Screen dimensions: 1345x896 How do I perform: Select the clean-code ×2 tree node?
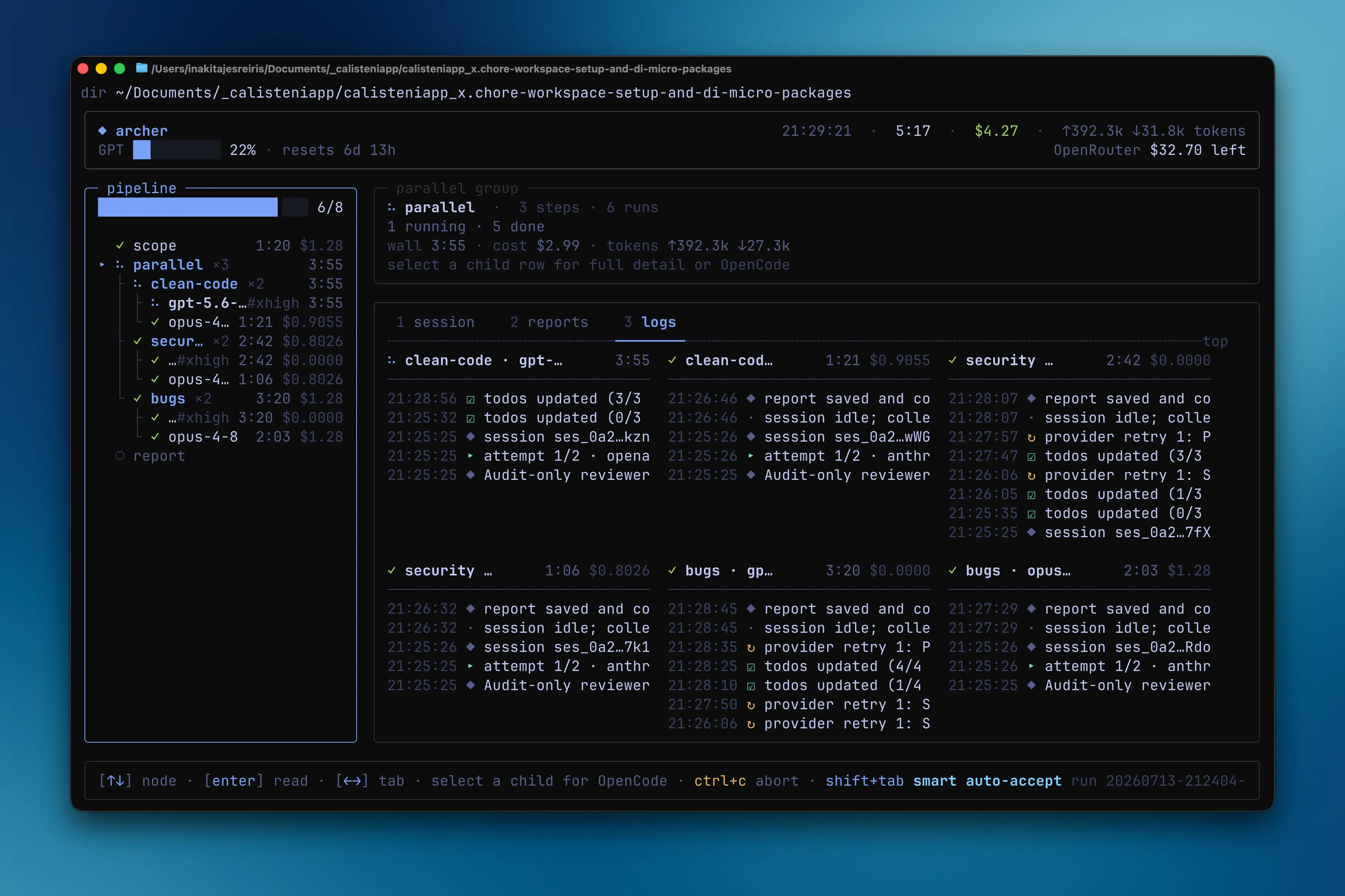click(x=238, y=284)
